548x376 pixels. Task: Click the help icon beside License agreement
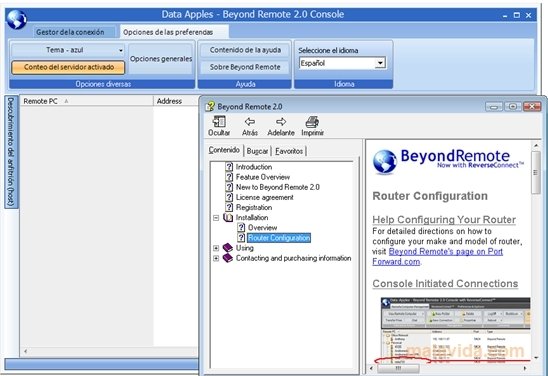[229, 197]
